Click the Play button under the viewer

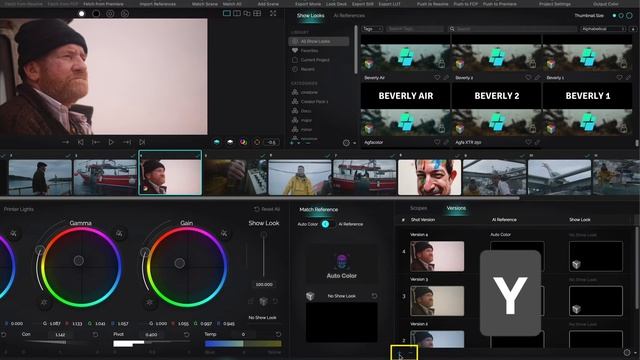pos(111,142)
